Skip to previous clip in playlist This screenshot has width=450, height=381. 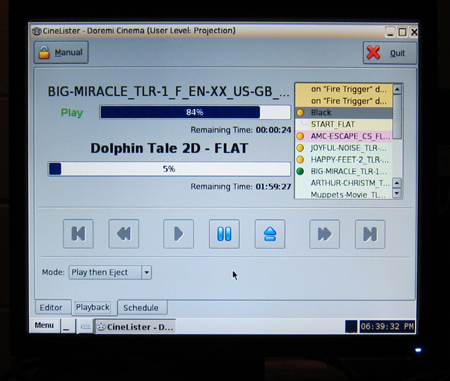[78, 234]
